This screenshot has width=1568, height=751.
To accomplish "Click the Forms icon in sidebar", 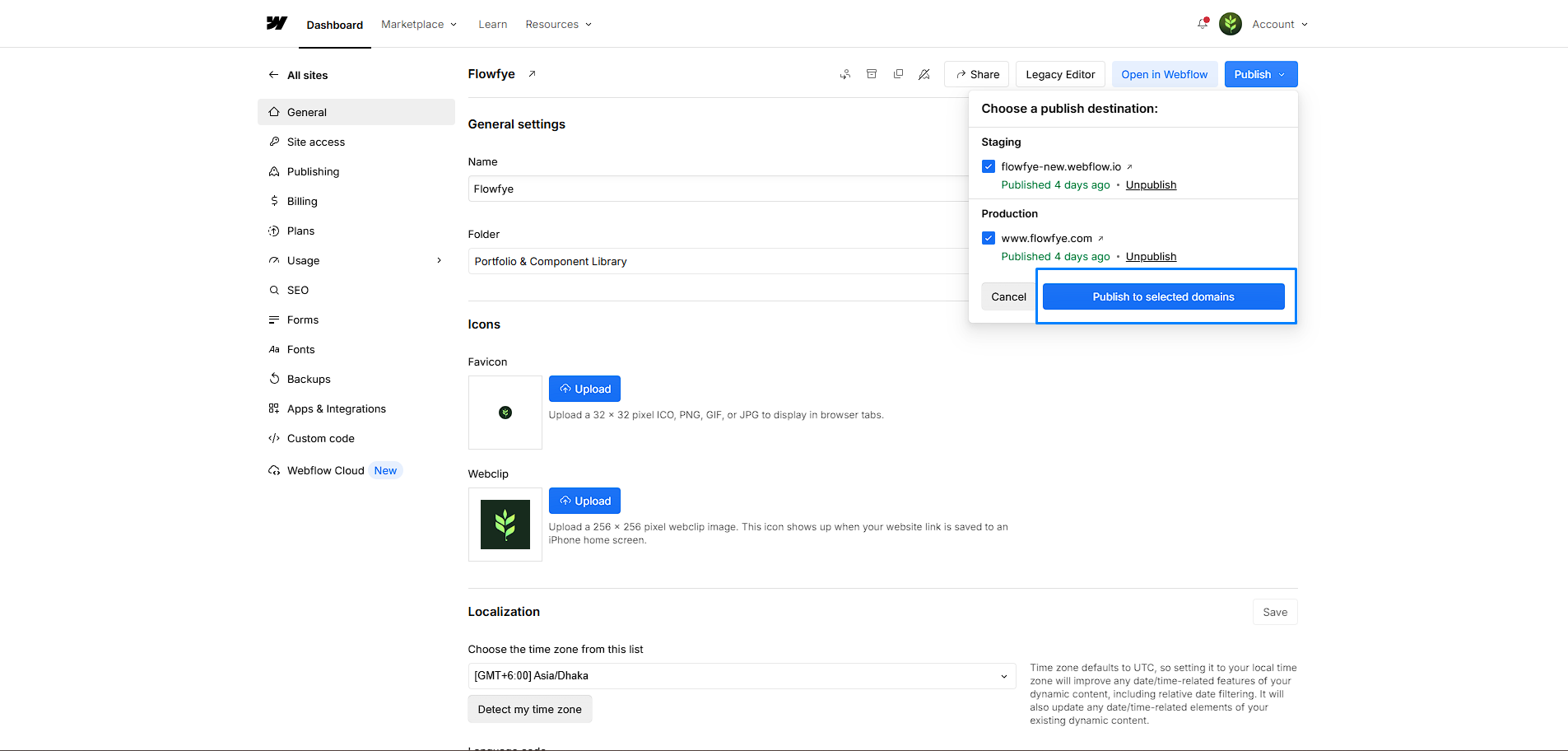I will [x=274, y=320].
